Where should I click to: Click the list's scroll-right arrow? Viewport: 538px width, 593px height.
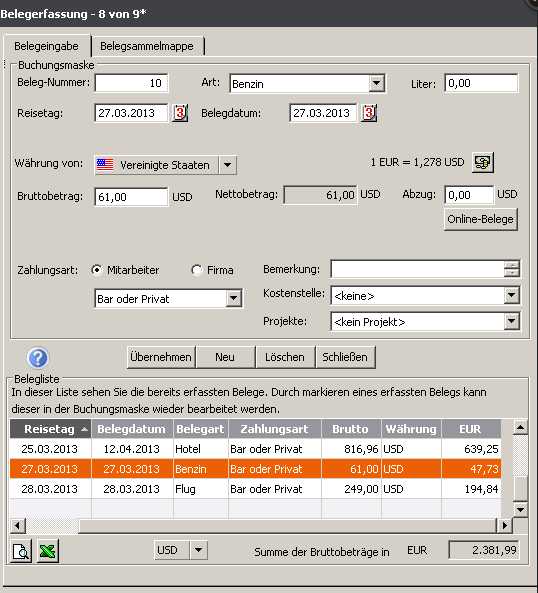(x=505, y=525)
